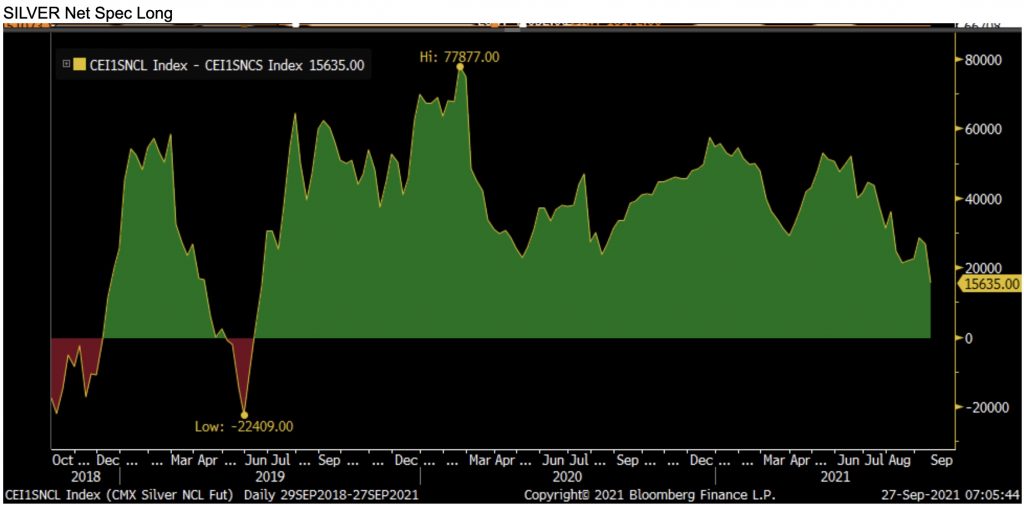Click the 2021 year label on axis
The image size is (1024, 505).
pos(831,478)
